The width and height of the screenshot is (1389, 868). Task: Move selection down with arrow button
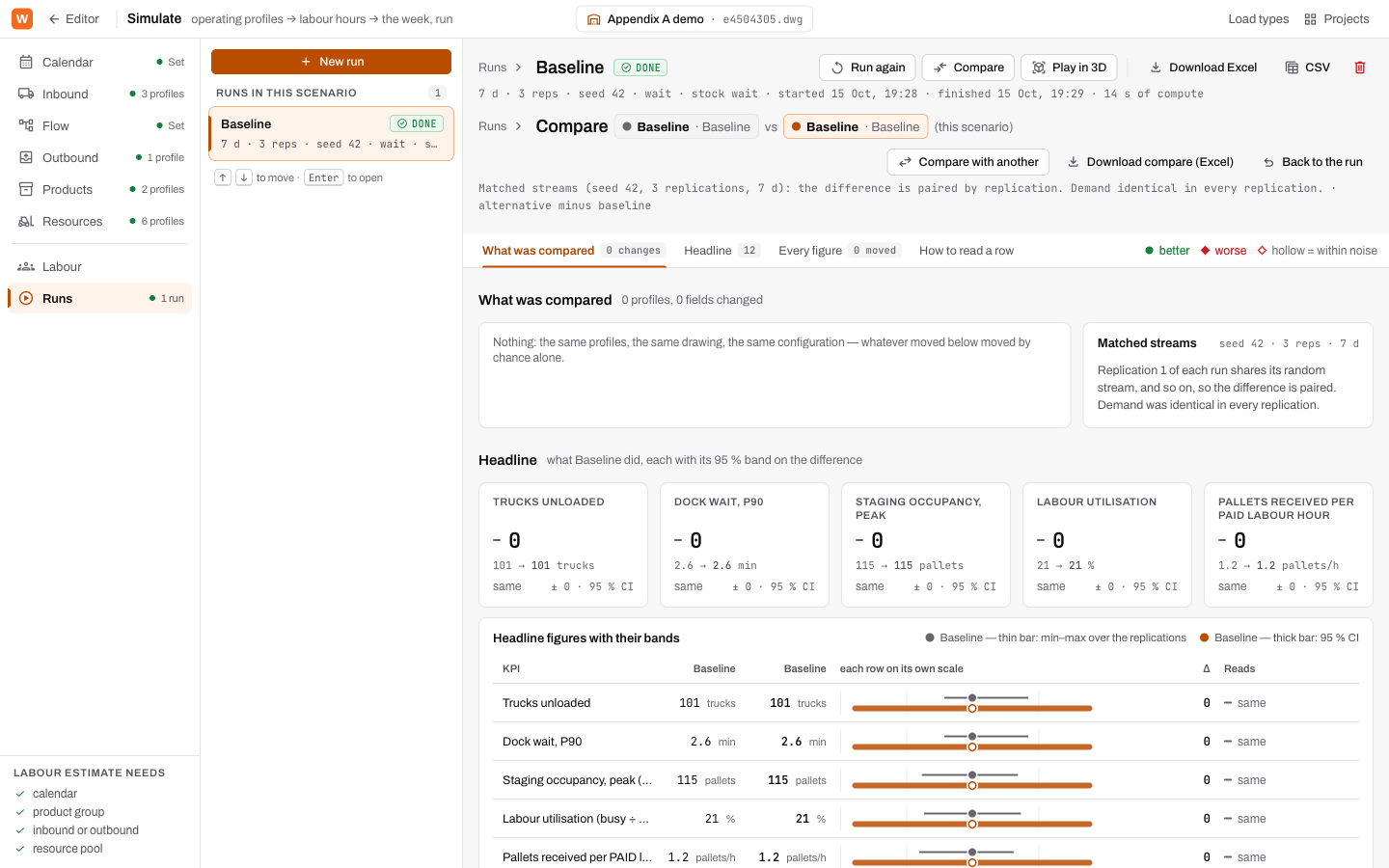pyautogui.click(x=244, y=177)
